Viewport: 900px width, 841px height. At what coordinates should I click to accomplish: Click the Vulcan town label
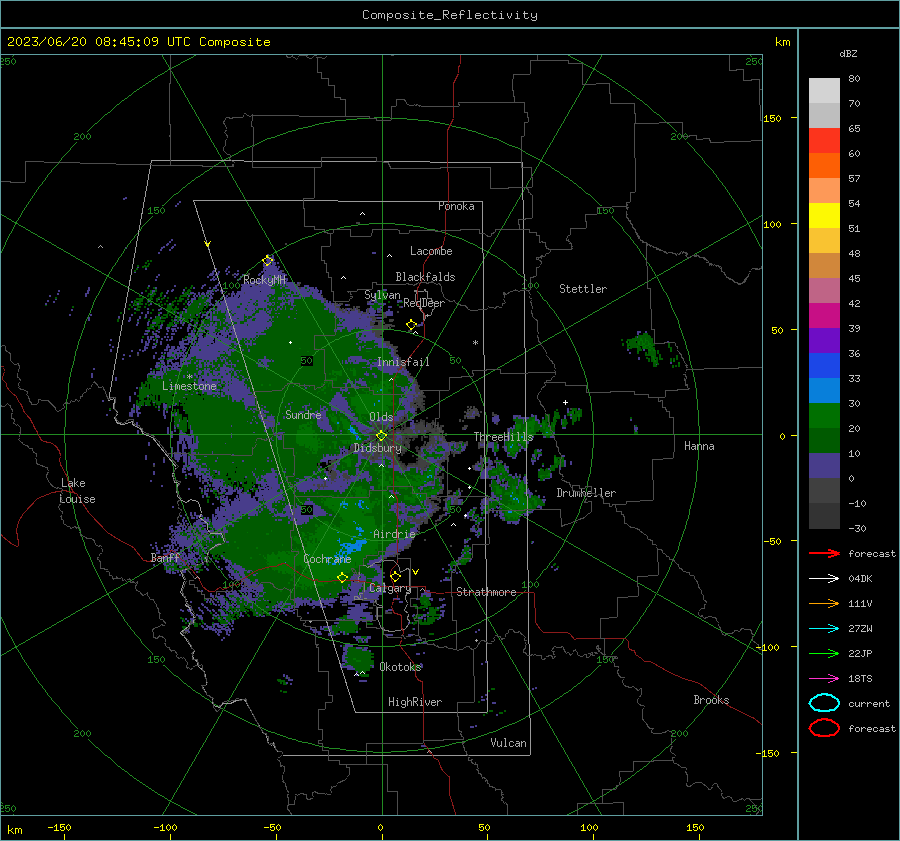coord(508,743)
